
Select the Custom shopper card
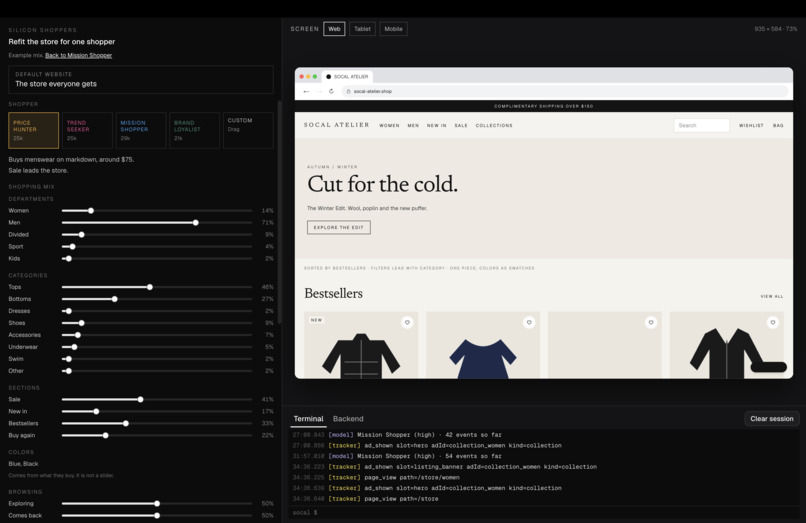tap(248, 131)
